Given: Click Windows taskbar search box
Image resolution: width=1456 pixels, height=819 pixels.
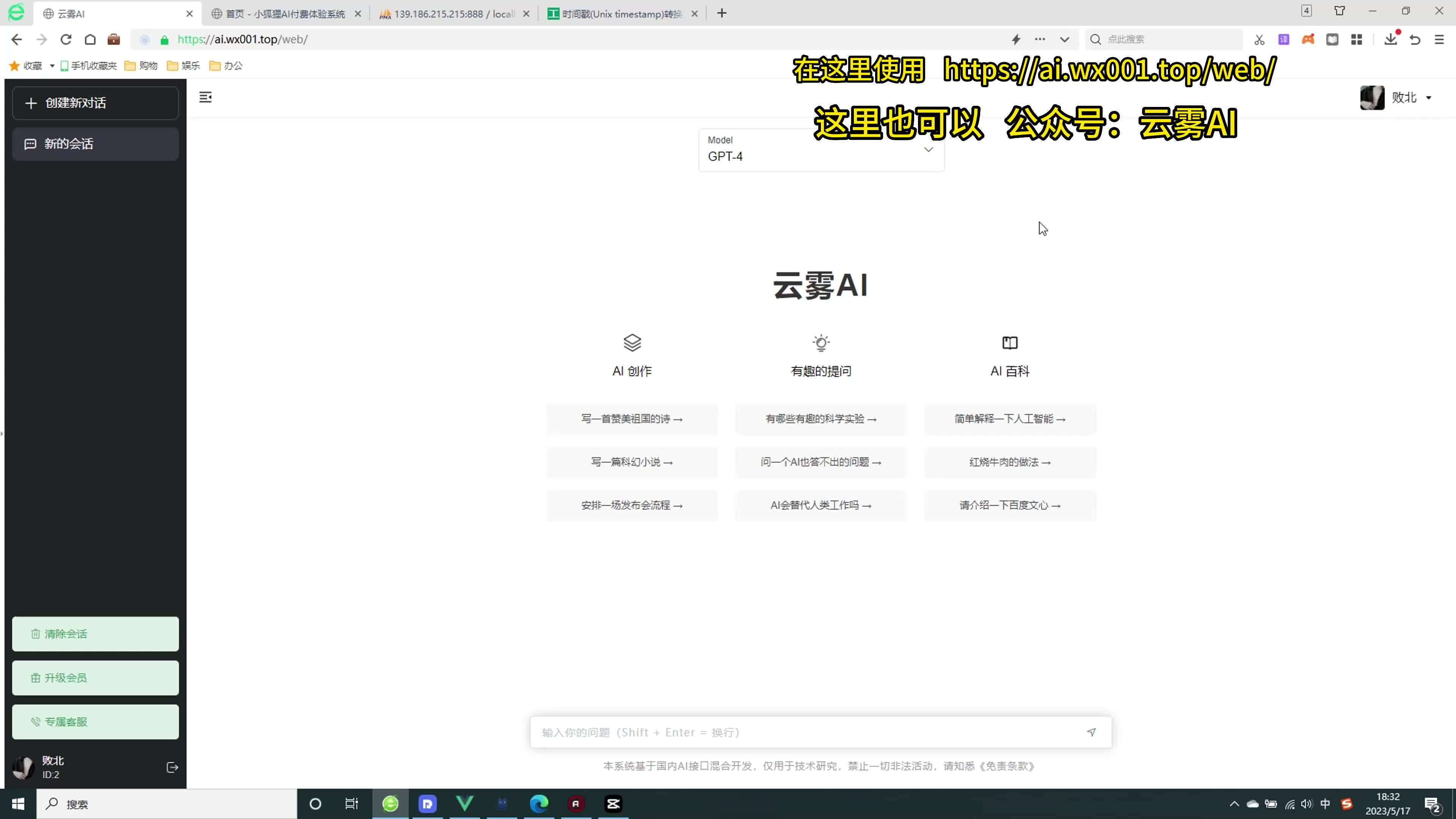Looking at the screenshot, I should point(167,804).
